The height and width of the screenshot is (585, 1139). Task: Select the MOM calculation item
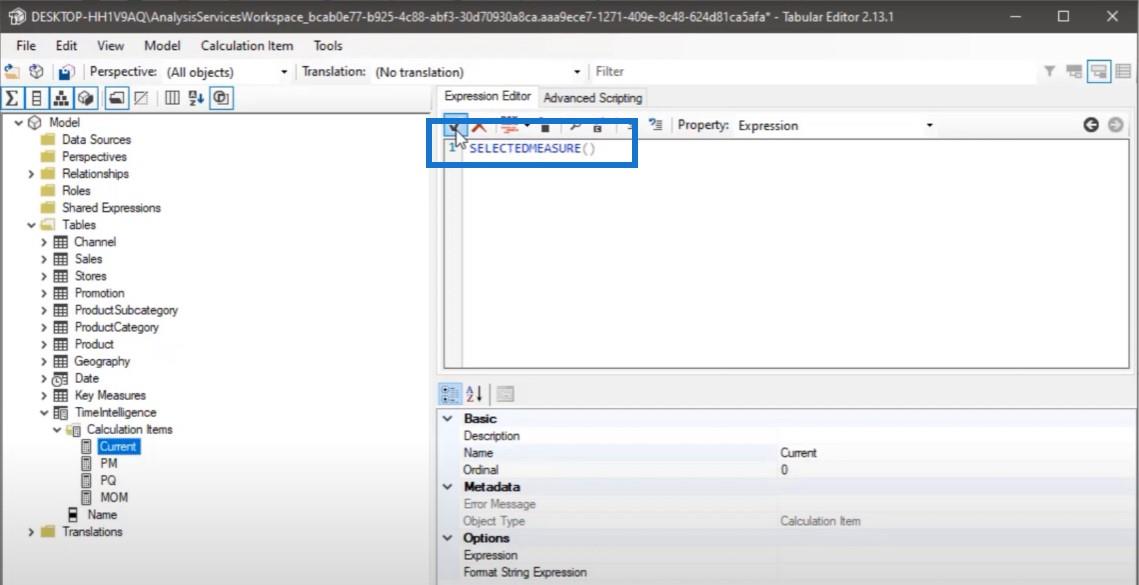coord(113,498)
